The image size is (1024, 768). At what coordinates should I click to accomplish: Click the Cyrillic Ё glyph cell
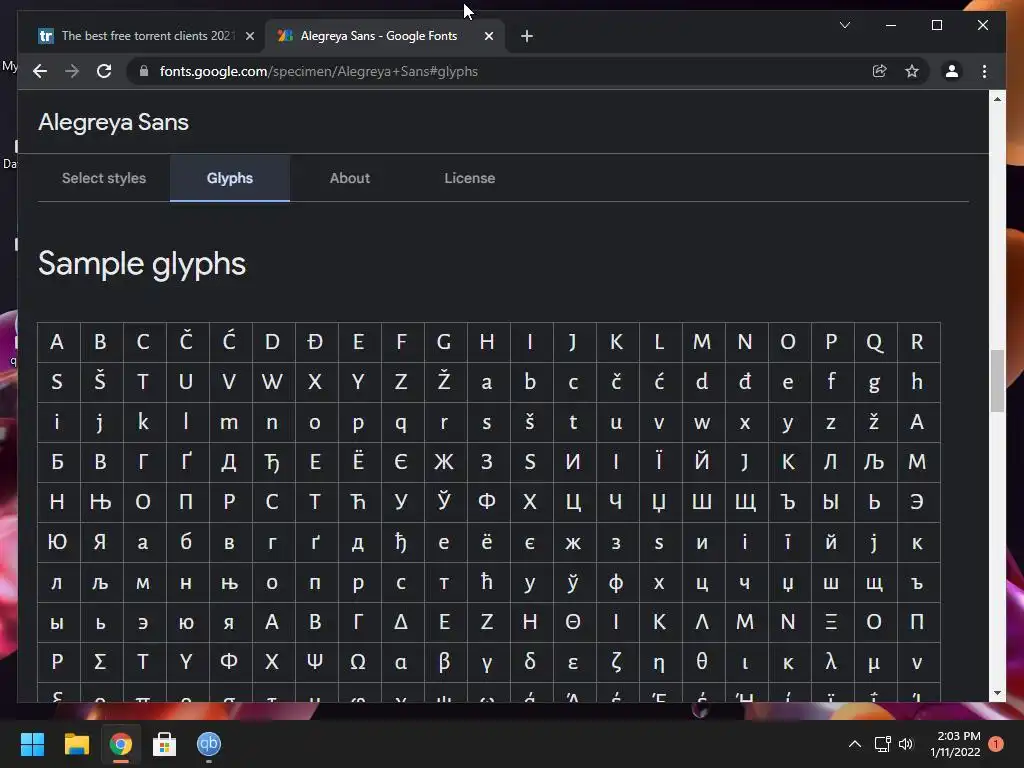tap(358, 462)
